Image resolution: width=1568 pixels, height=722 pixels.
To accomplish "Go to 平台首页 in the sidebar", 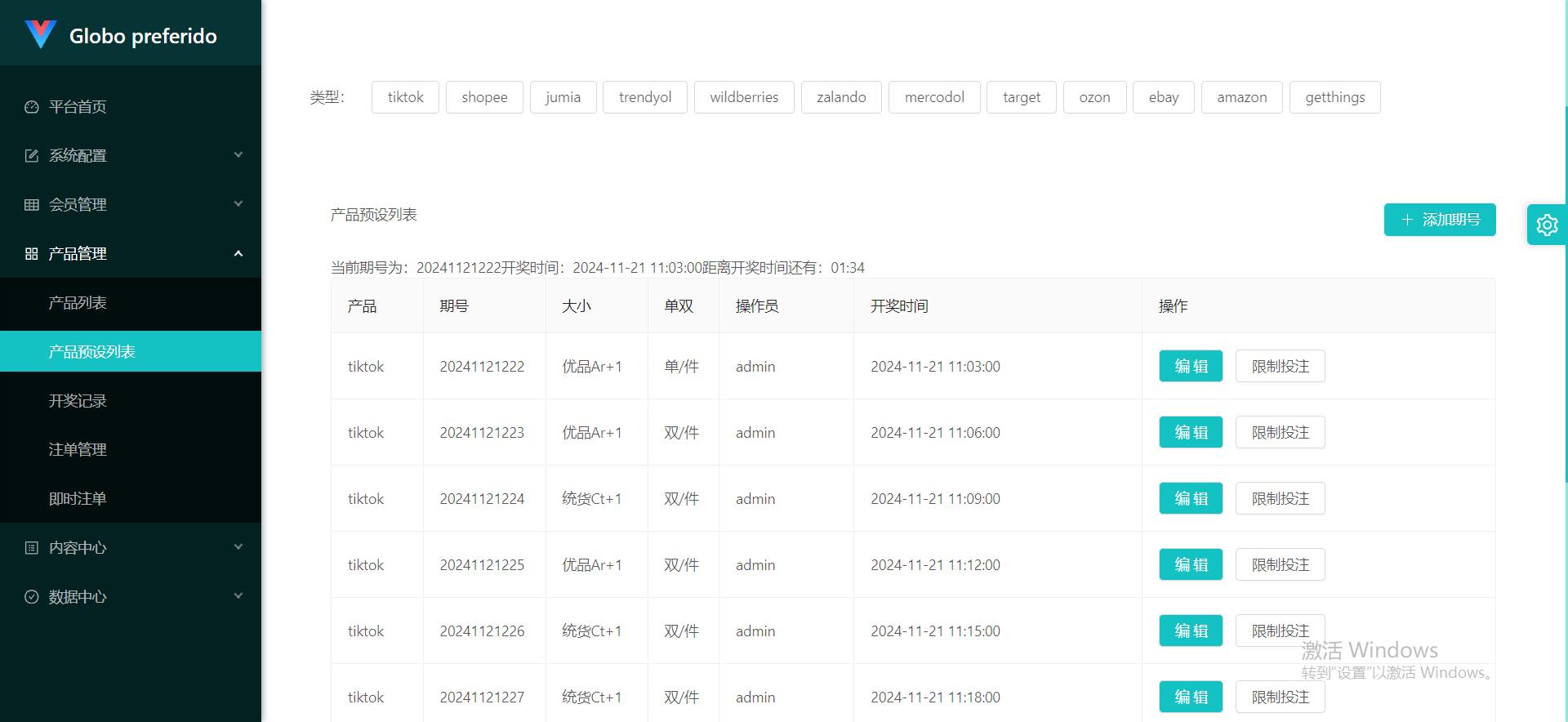I will (x=131, y=106).
